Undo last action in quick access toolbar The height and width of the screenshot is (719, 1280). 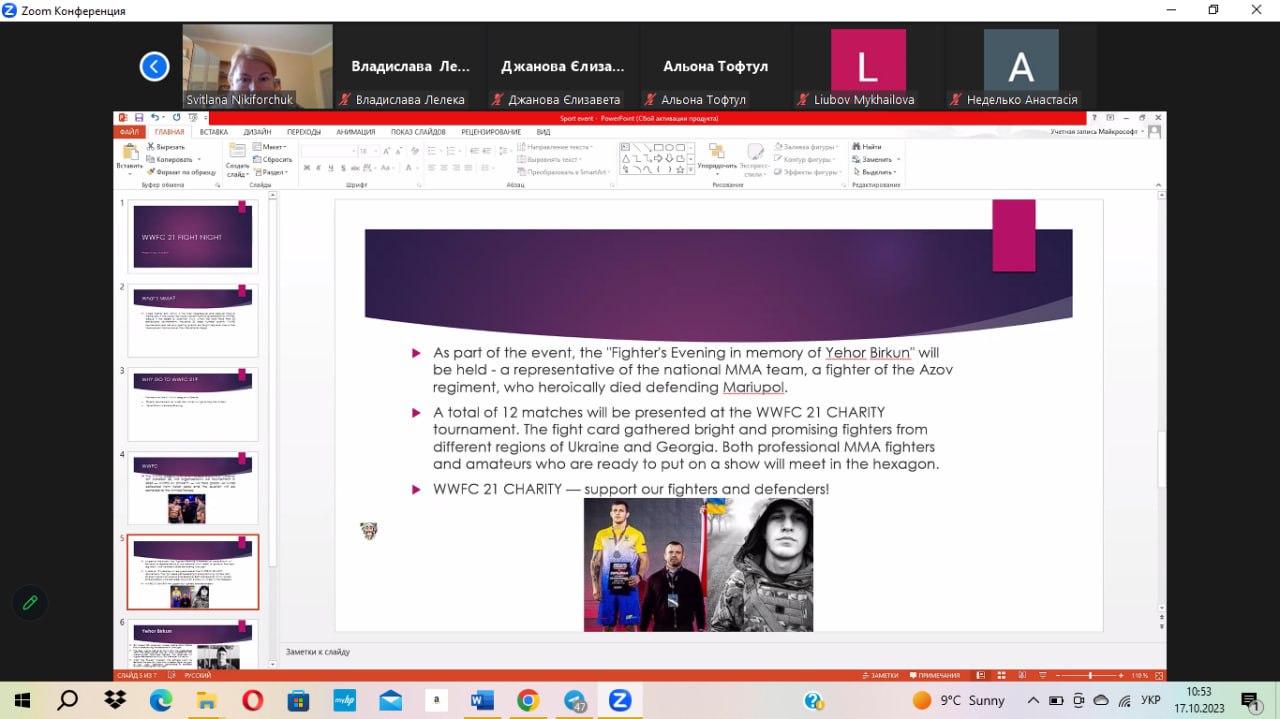tap(155, 118)
